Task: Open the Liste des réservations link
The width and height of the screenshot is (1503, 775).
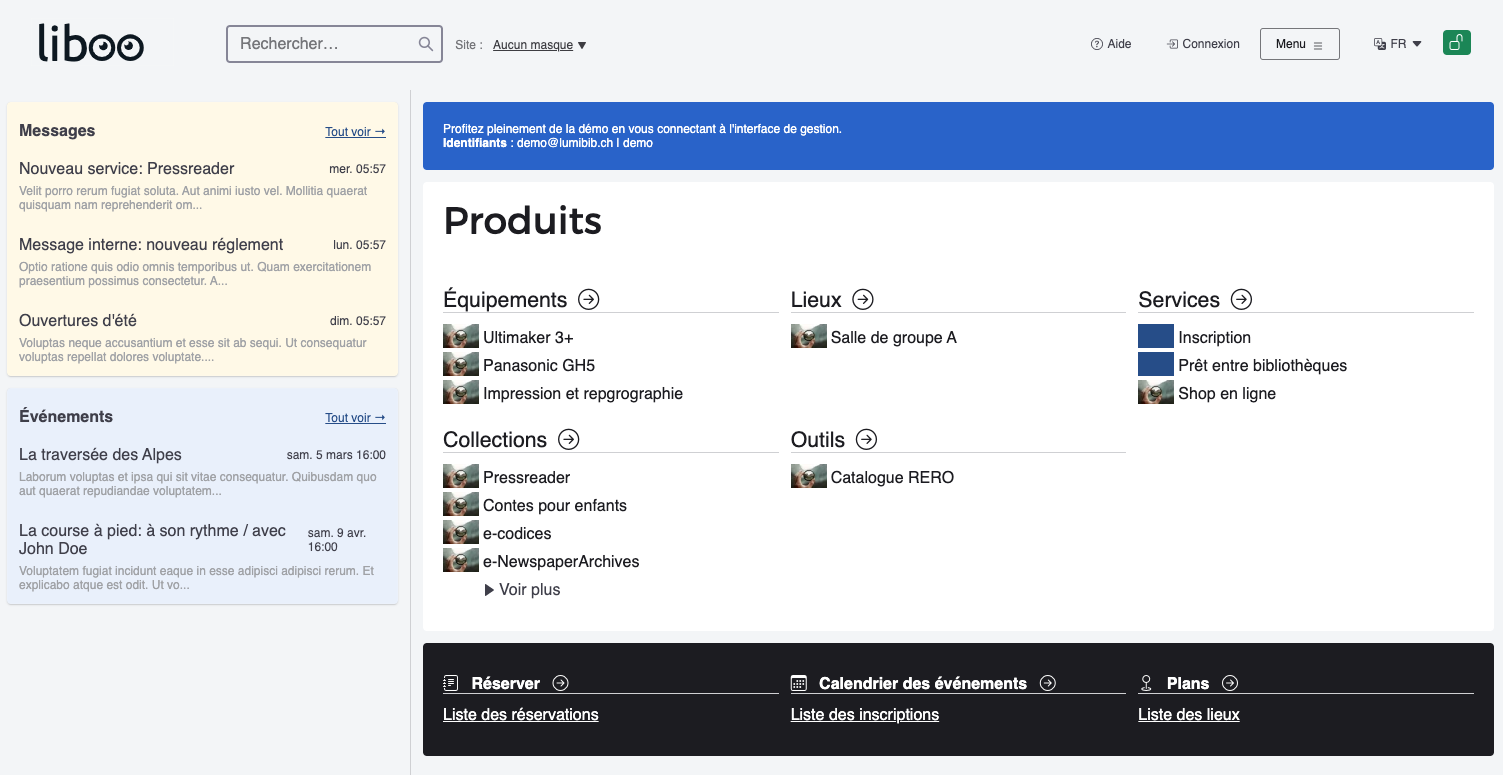Action: pyautogui.click(x=520, y=714)
